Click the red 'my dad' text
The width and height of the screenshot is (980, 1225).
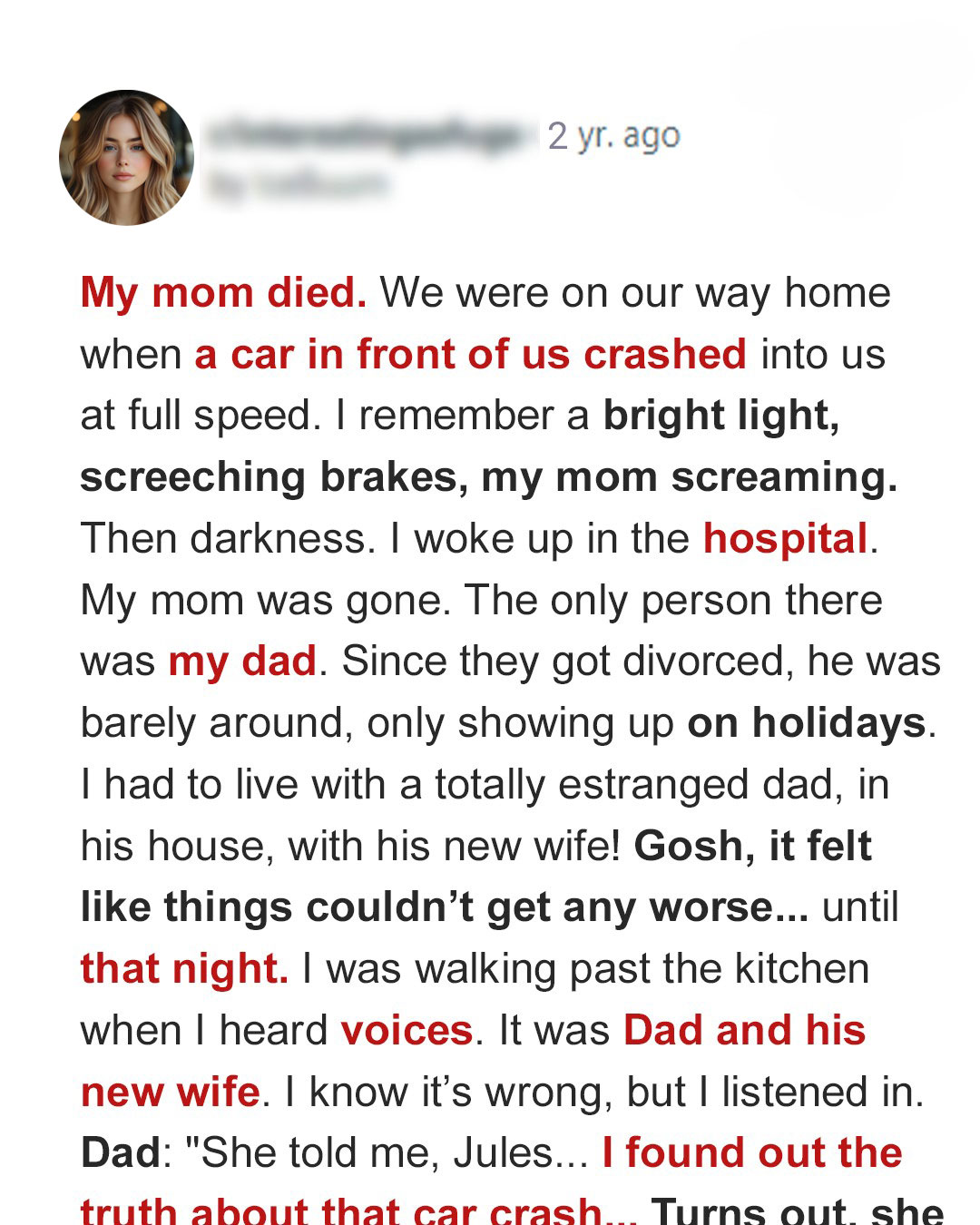242,661
